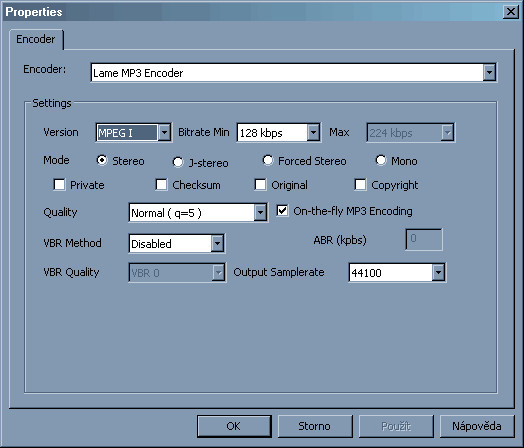The width and height of the screenshot is (524, 448).
Task: Click the Version label
Action: pyautogui.click(x=61, y=132)
